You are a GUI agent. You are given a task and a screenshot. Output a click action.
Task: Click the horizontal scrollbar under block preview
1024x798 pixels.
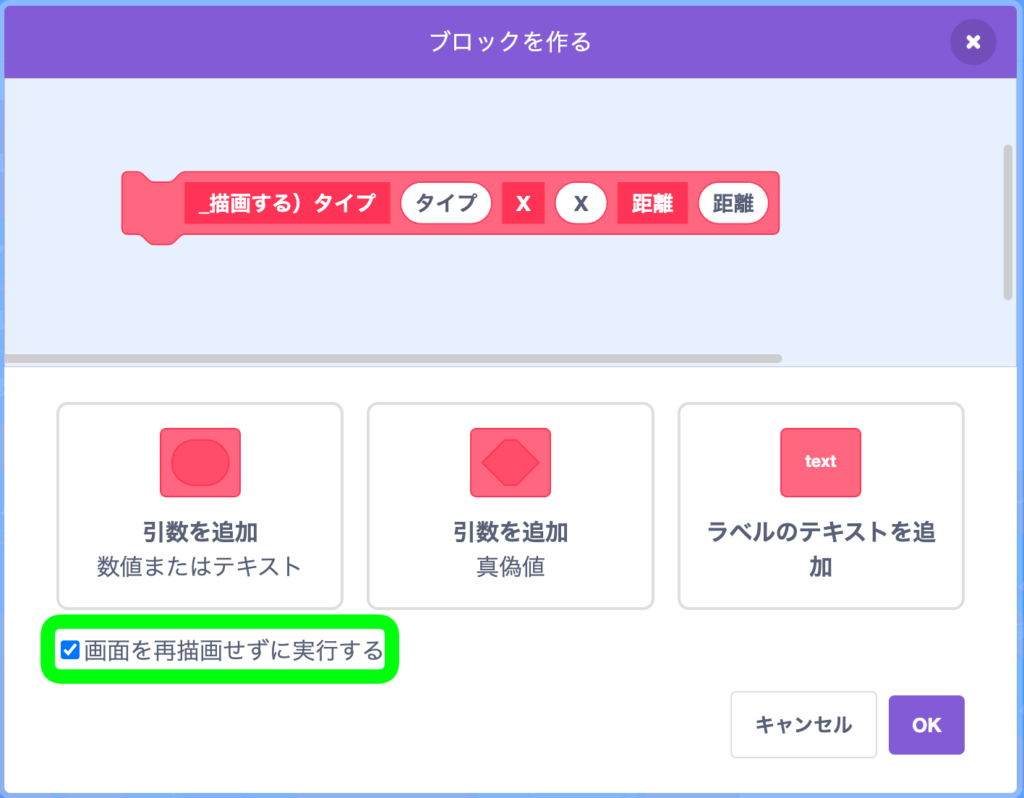[x=393, y=359]
